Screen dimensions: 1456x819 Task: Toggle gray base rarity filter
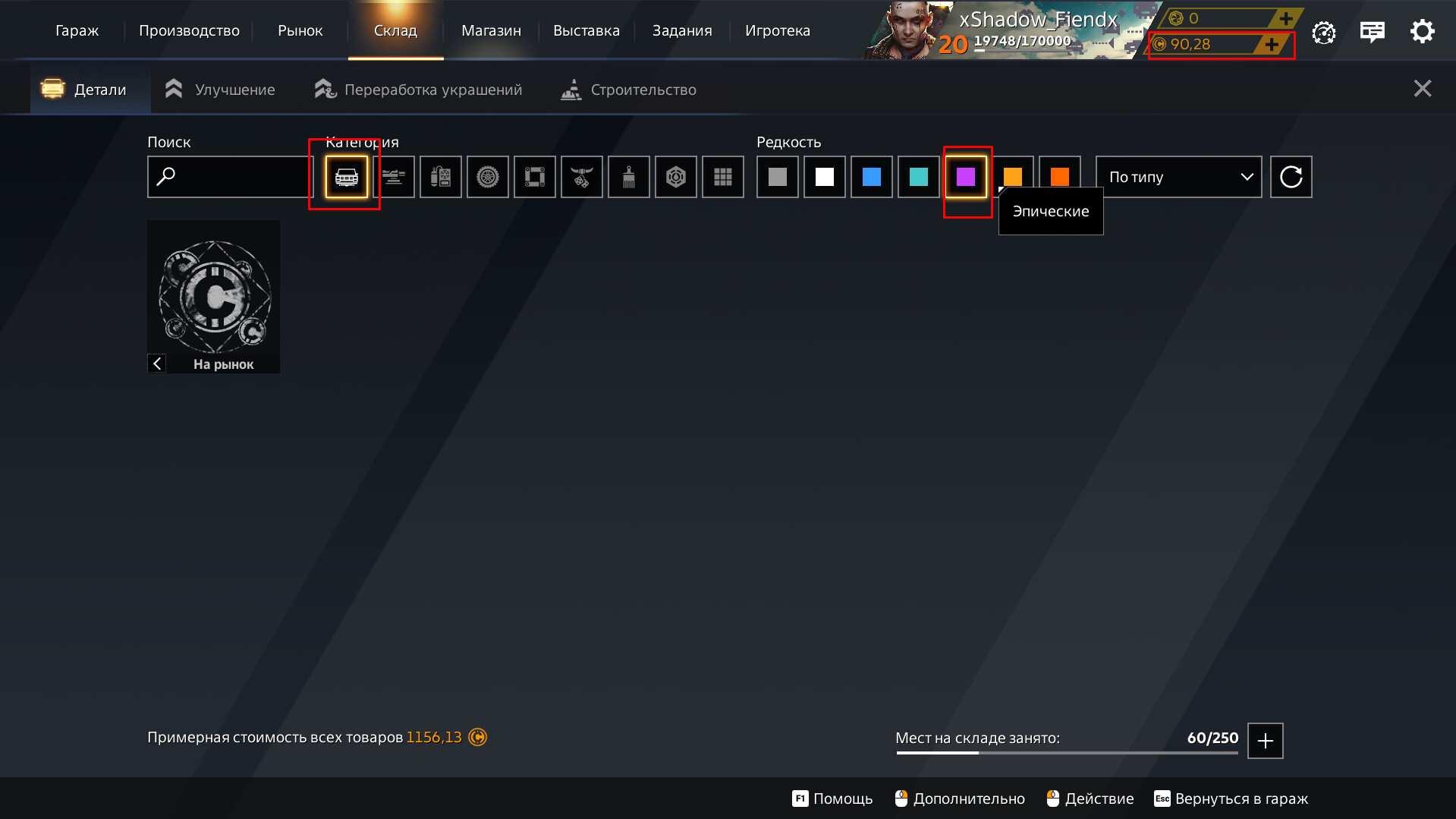pos(778,177)
